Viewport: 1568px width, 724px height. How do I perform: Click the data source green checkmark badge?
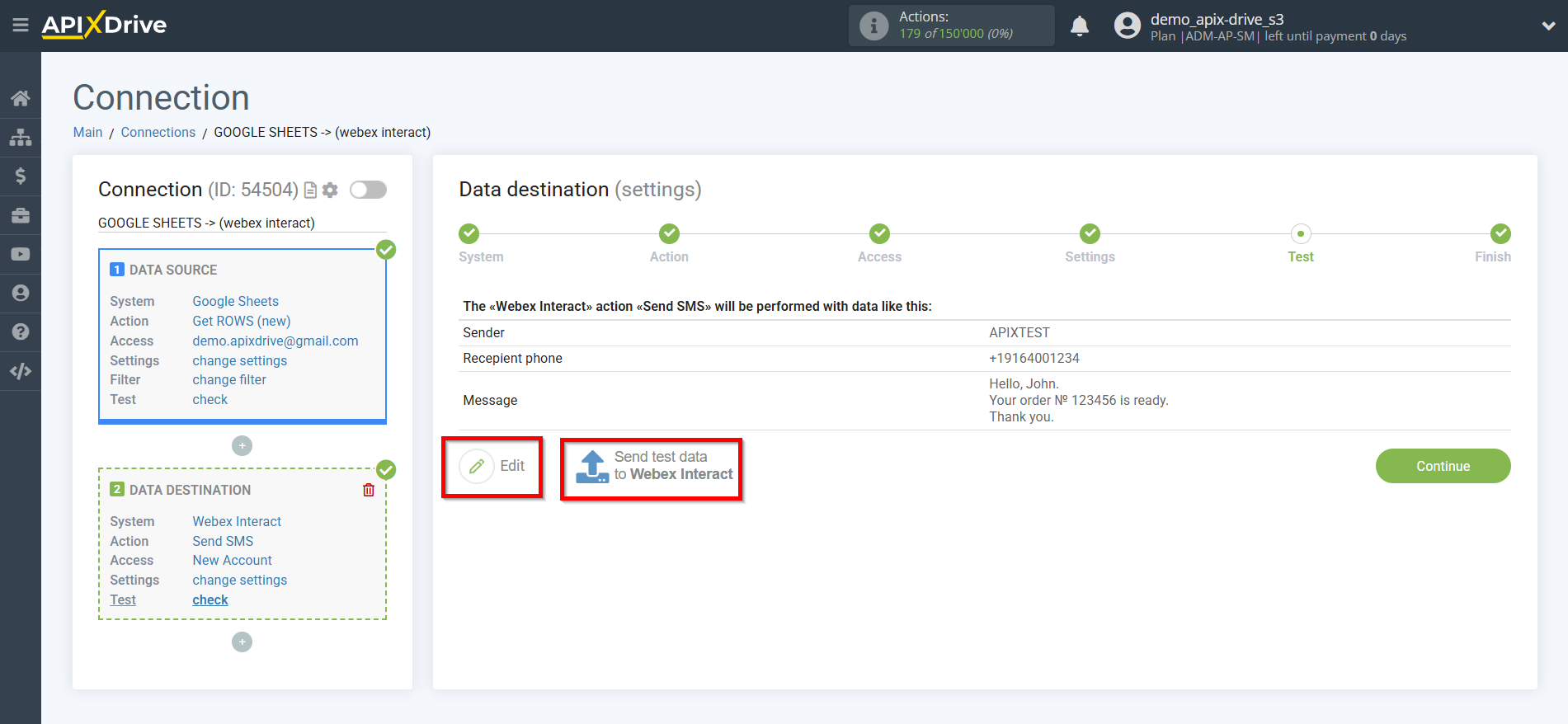pyautogui.click(x=386, y=250)
